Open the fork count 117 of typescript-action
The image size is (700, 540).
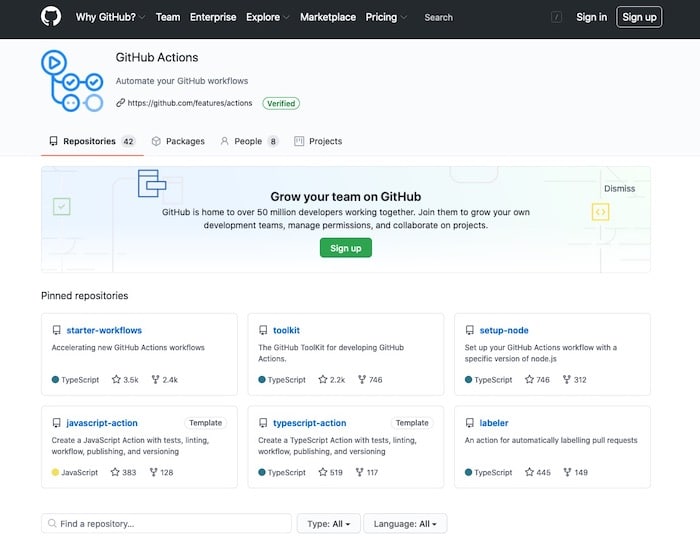[367, 472]
